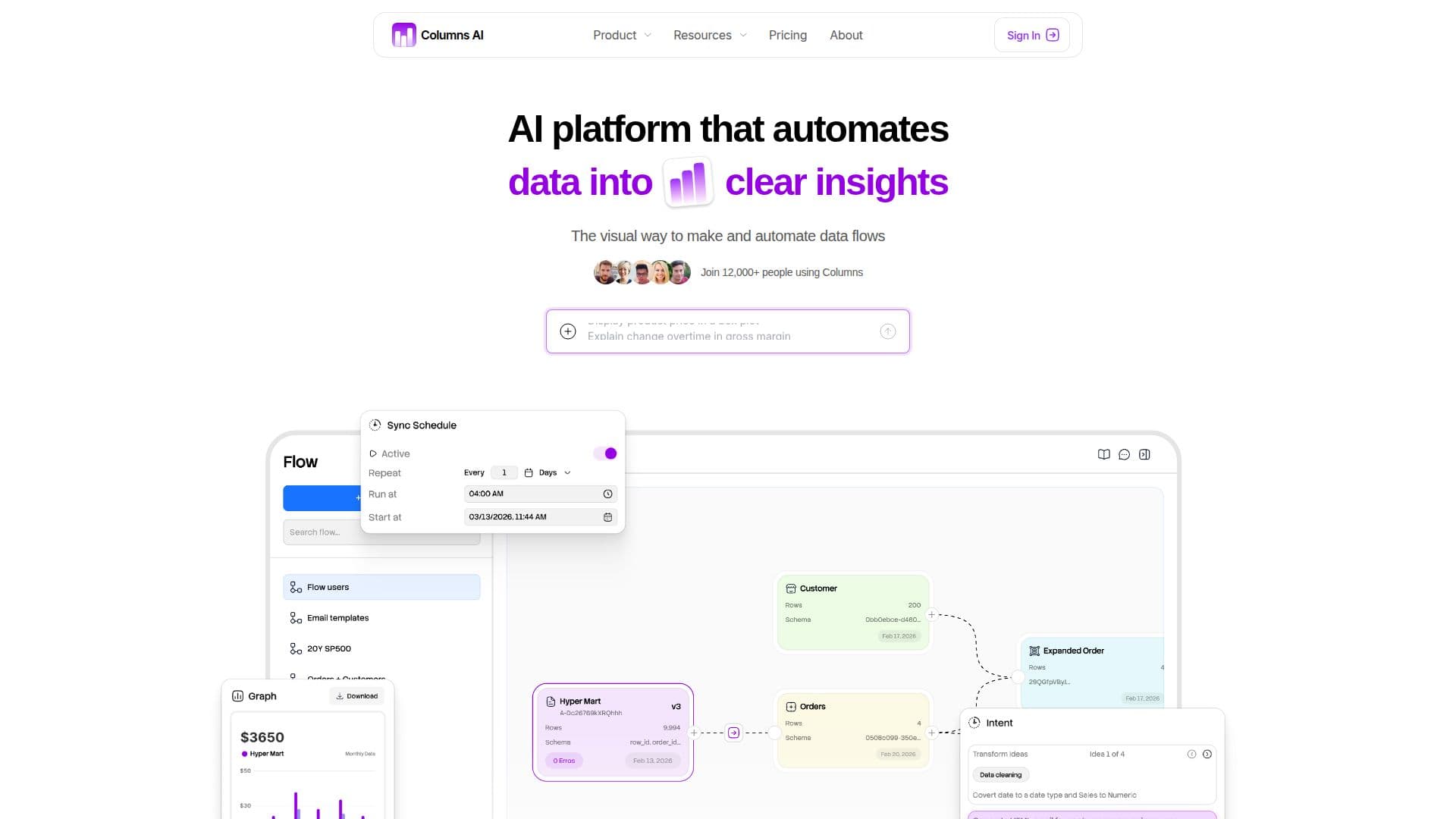Screen dimensions: 1456x819
Task: Select the Hyper Mart source node
Action: [x=613, y=732]
